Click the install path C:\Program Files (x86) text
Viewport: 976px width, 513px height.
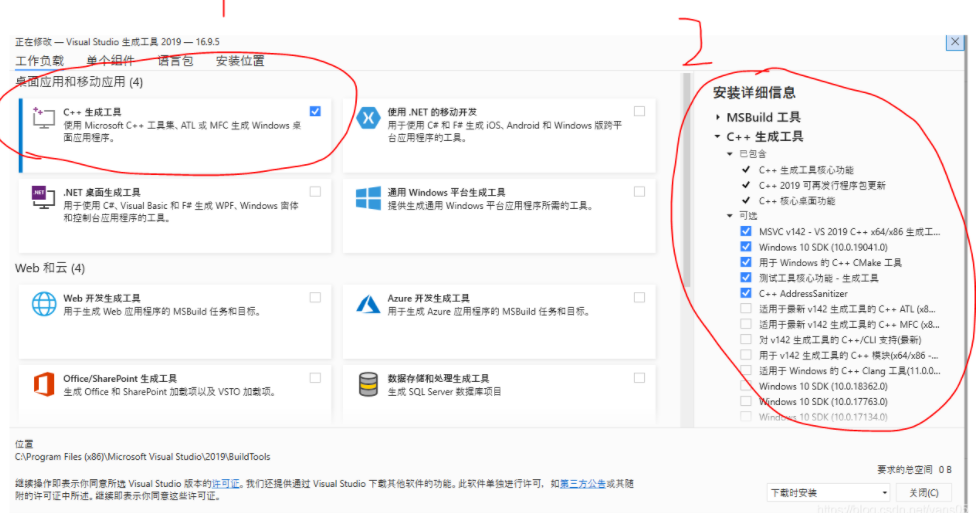(143, 456)
